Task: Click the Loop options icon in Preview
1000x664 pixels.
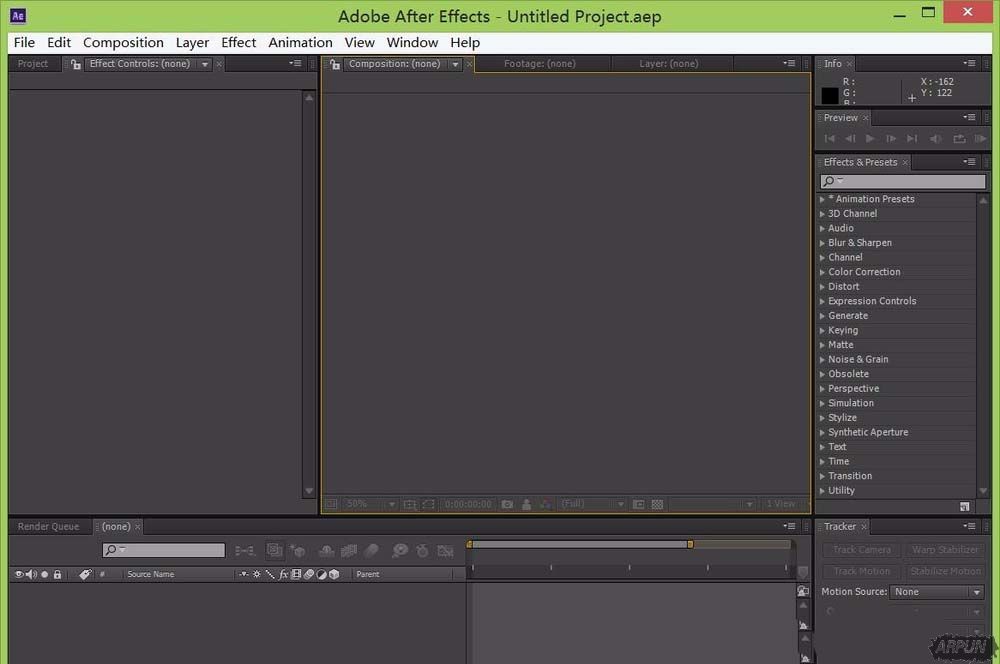Action: coord(959,139)
